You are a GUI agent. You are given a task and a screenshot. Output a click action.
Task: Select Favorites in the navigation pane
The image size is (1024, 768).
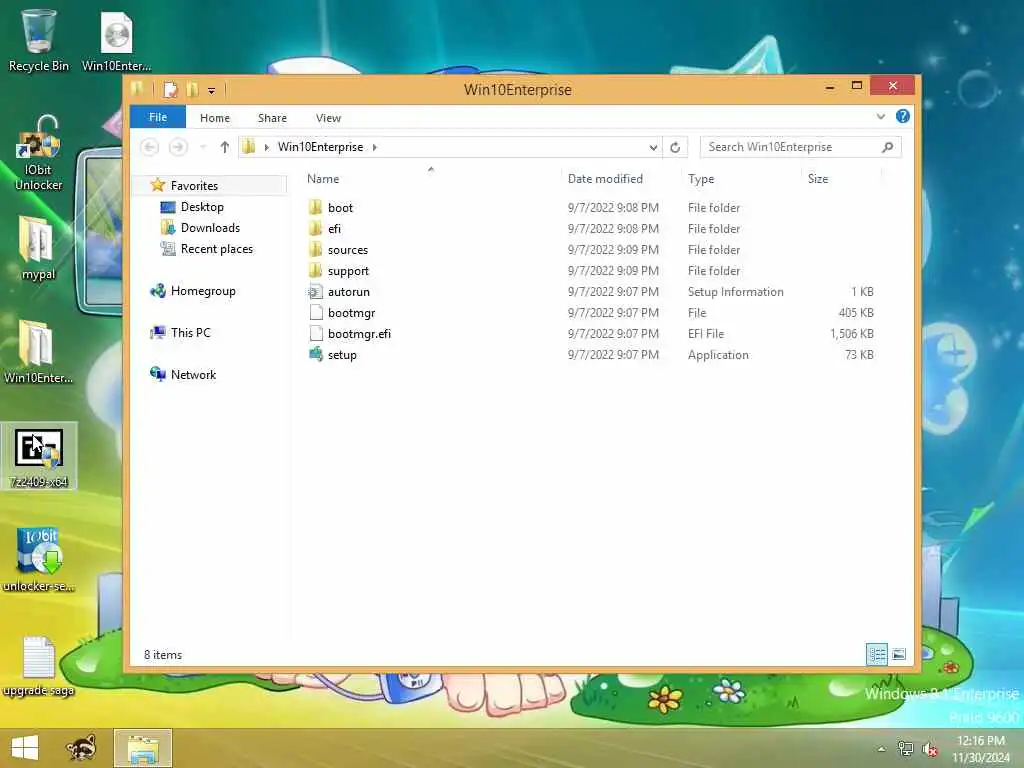click(194, 185)
